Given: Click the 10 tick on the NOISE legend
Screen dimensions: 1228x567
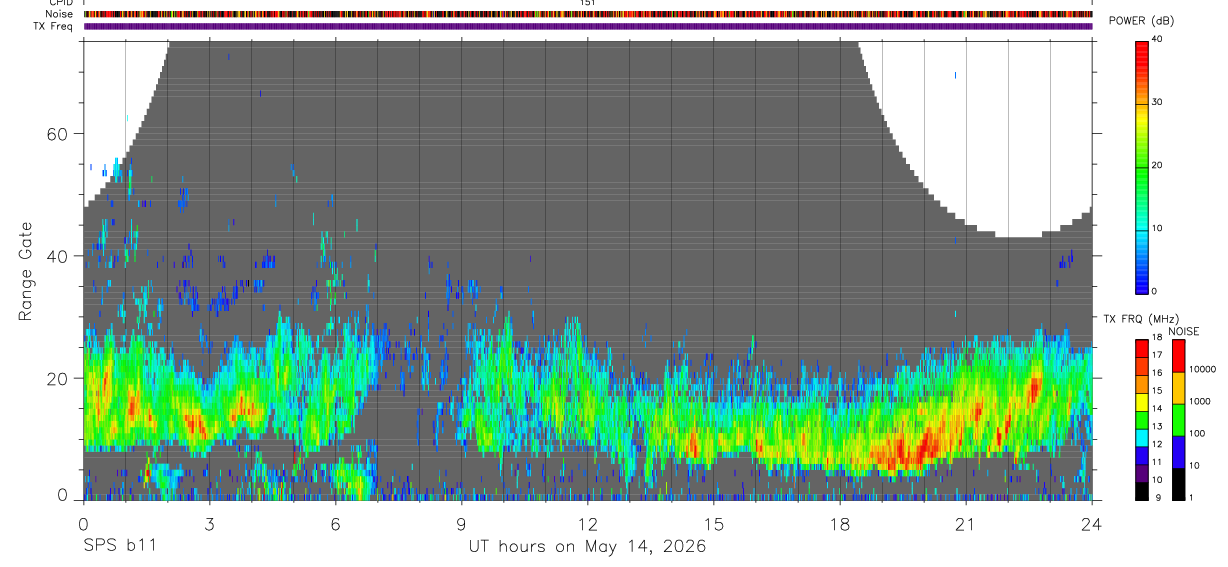Looking at the screenshot, I should (1193, 466).
